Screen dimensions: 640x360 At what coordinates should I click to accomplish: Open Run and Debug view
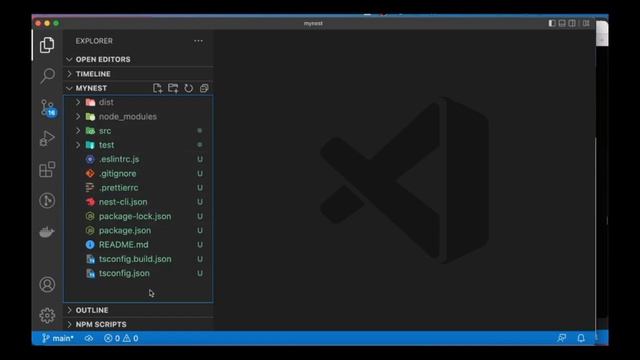pyautogui.click(x=47, y=138)
